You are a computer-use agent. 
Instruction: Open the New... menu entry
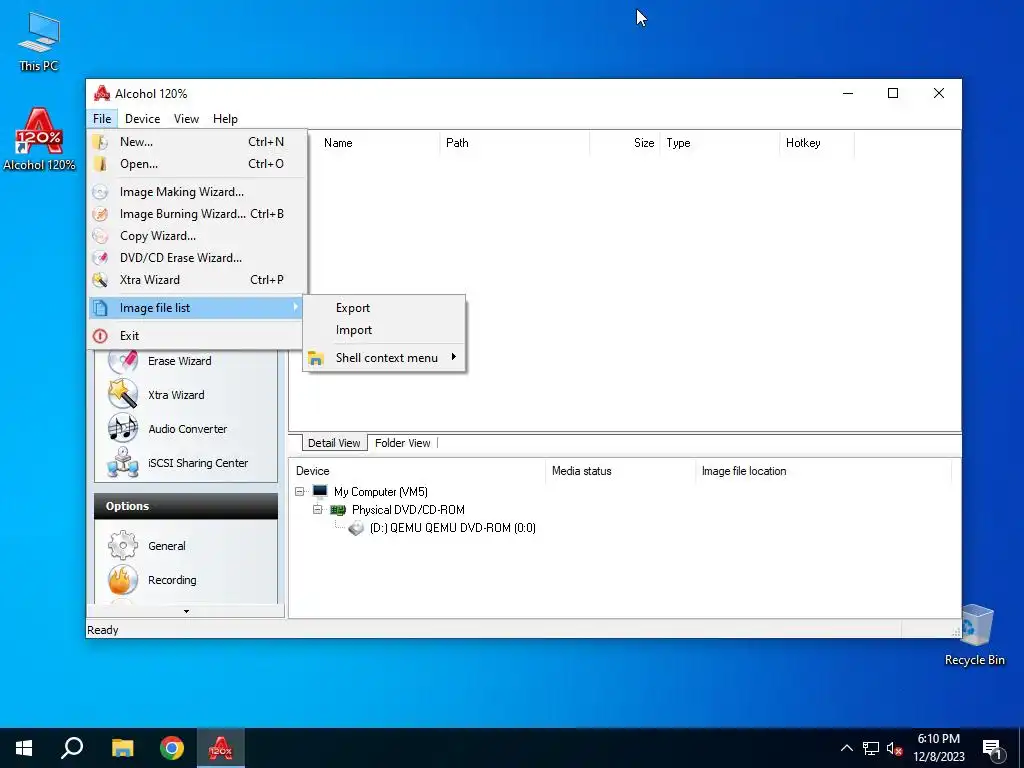pos(197,142)
